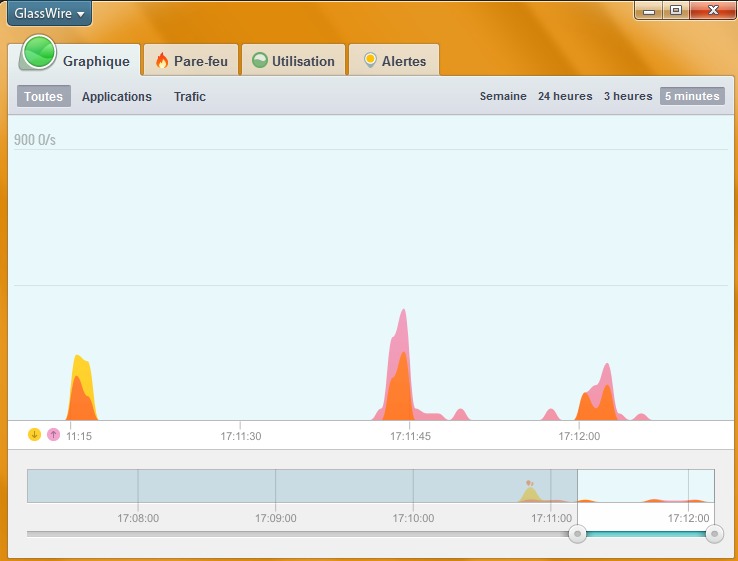
Task: Set time range to 24 heures
Action: pos(565,96)
